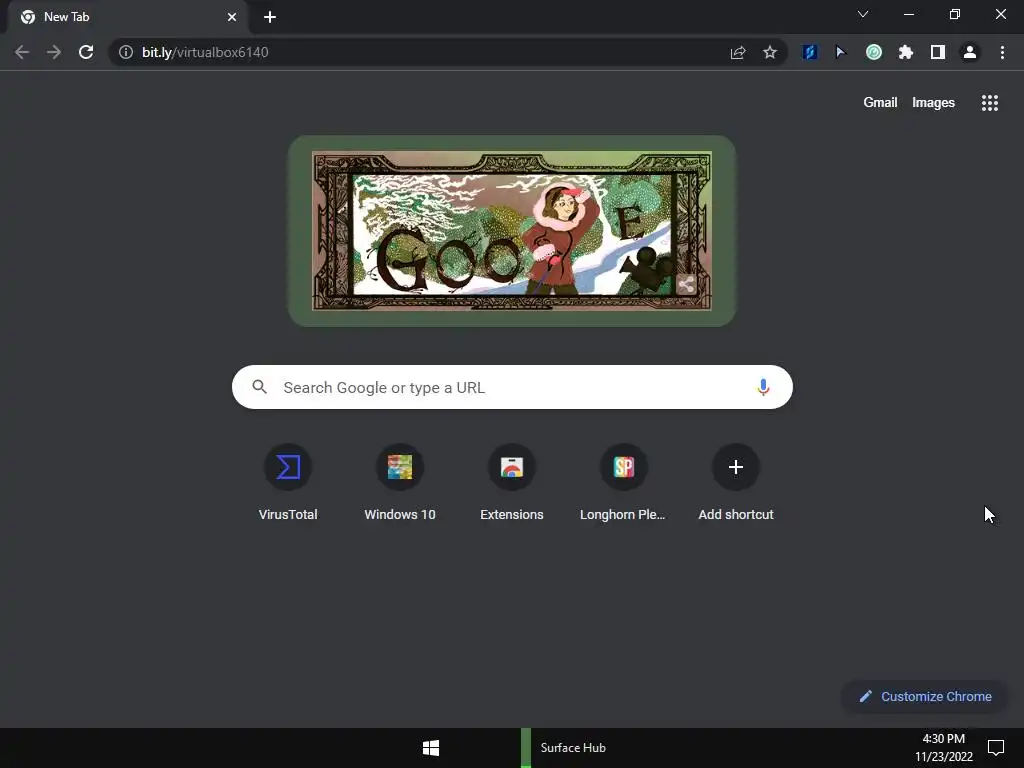Open a new tab with plus button
This screenshot has height=768, width=1024.
point(270,17)
